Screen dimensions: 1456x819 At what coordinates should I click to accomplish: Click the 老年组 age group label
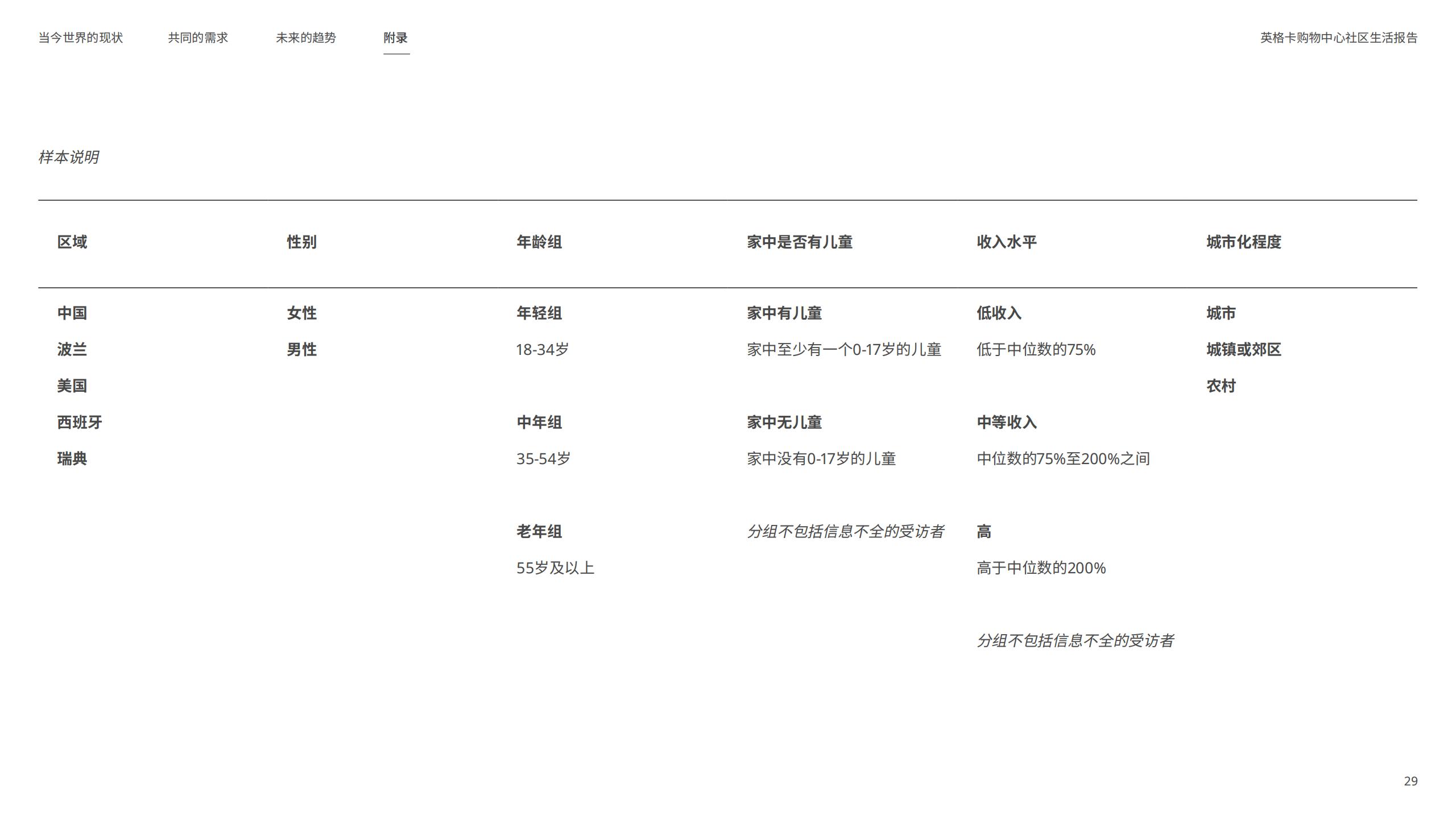coord(539,531)
